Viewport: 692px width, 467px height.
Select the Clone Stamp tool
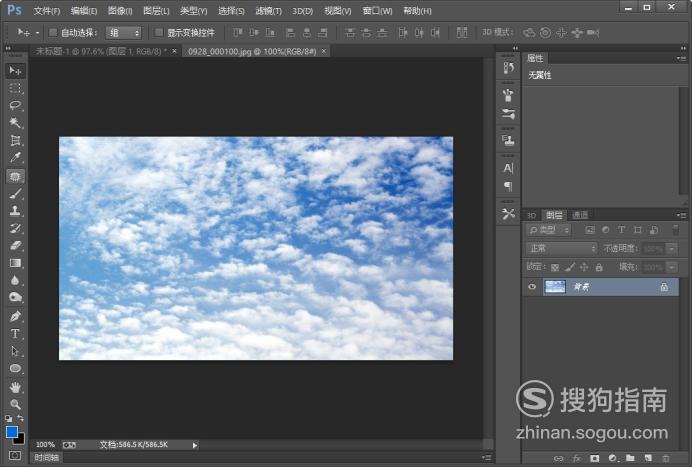(15, 211)
